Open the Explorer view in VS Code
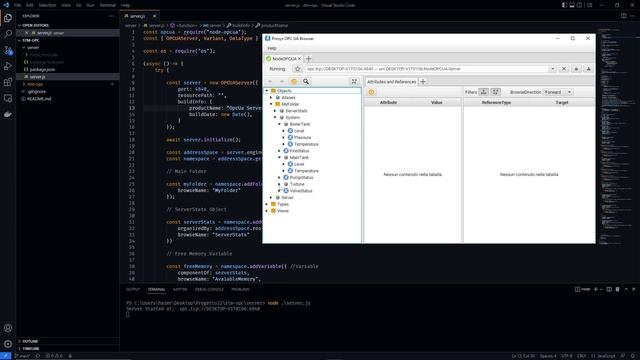Viewport: 640px width, 360px height. pos(8,18)
